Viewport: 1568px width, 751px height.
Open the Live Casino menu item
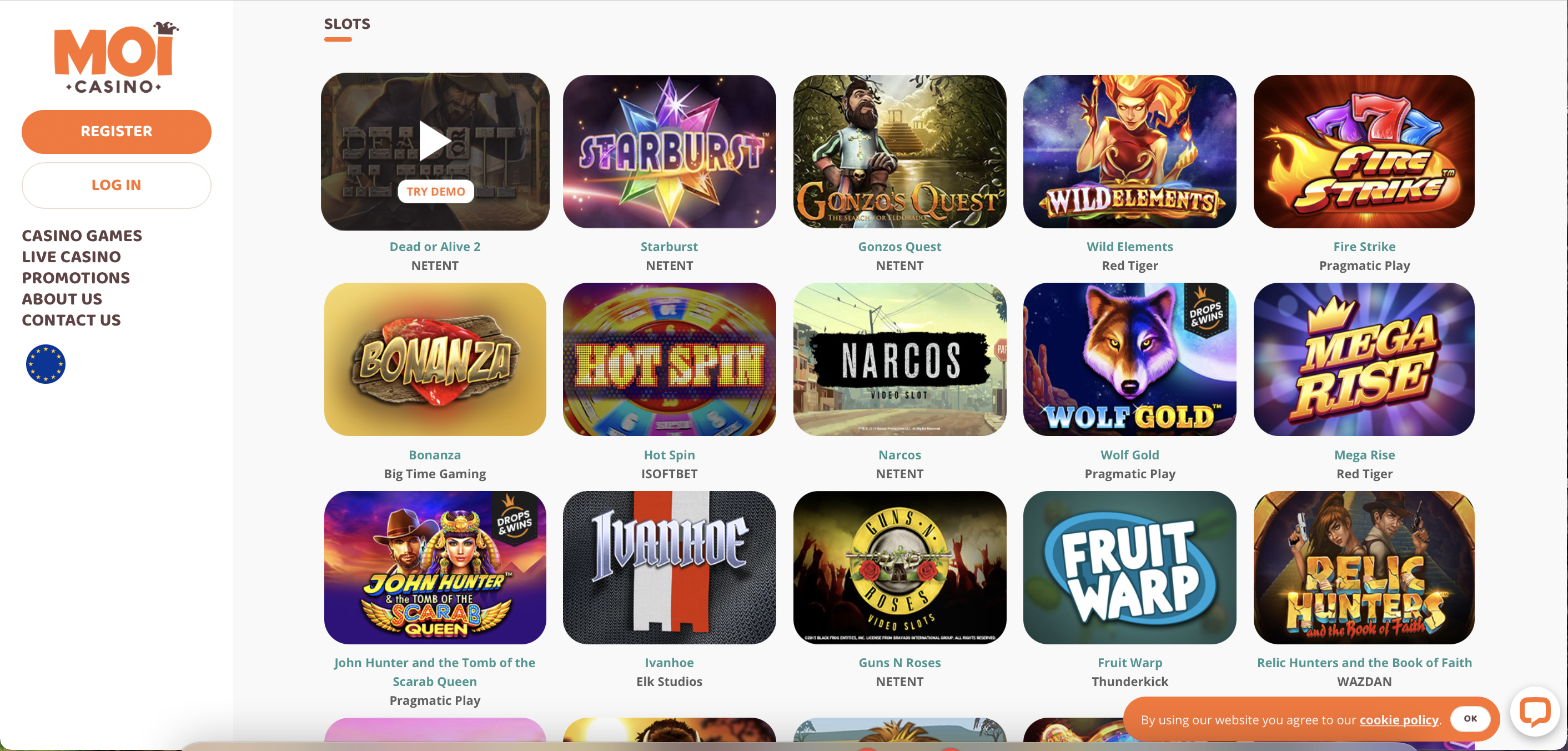tap(71, 257)
